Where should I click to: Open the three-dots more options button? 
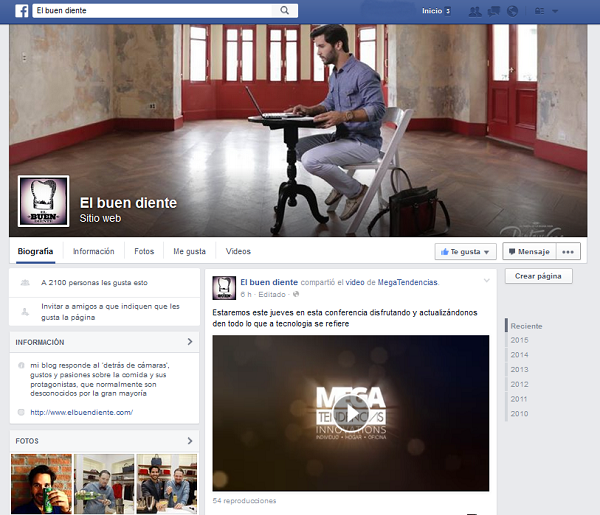(568, 251)
